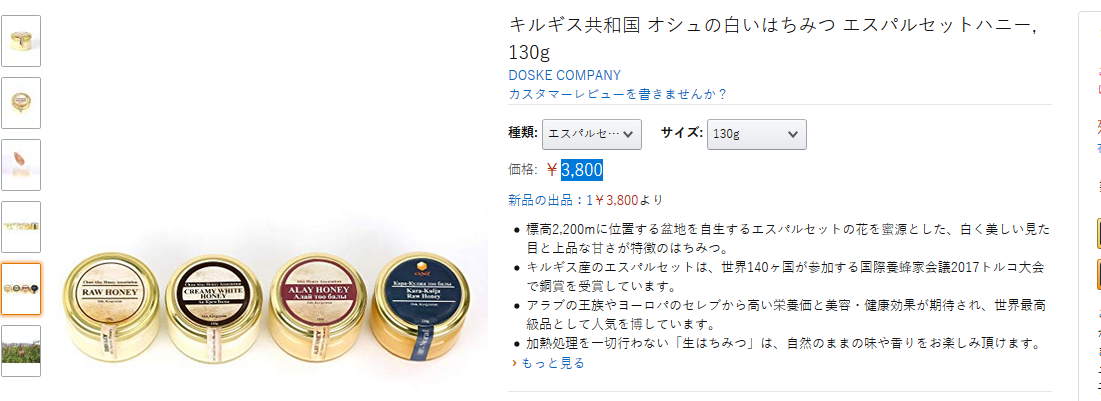1101x401 pixels.
Task: Select second thumbnail showing jar lid top
Action: click(x=21, y=103)
